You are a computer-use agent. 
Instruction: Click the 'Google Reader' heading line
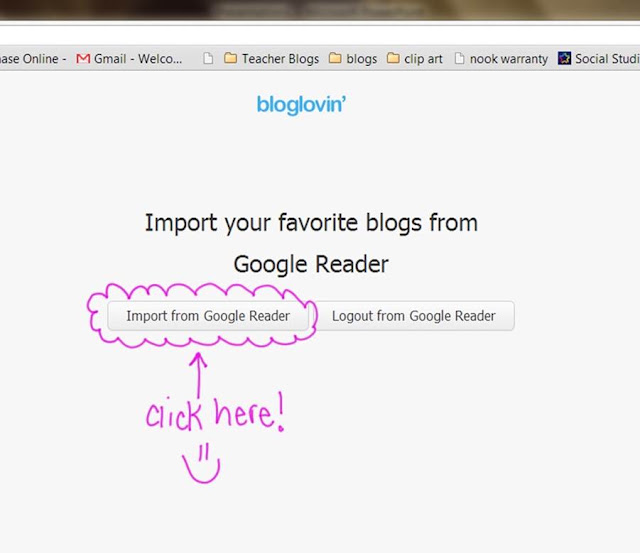(x=311, y=264)
